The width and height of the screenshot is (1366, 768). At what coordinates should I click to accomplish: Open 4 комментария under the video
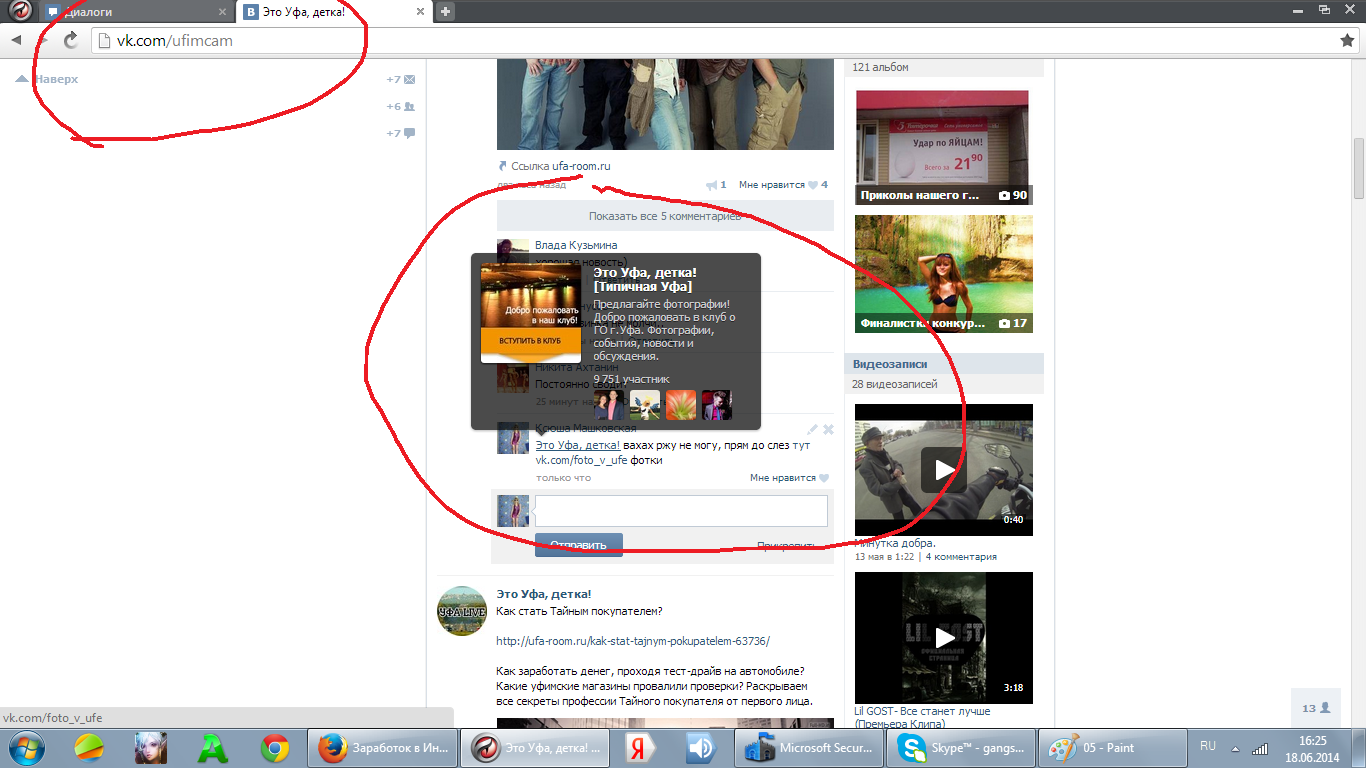(x=961, y=557)
